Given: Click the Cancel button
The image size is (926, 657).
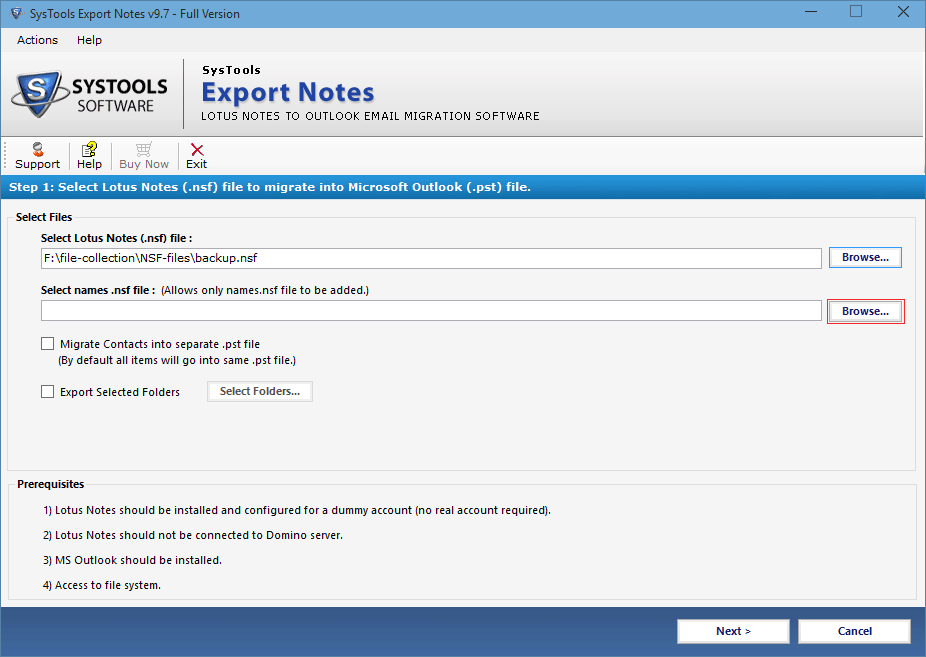Looking at the screenshot, I should [855, 631].
